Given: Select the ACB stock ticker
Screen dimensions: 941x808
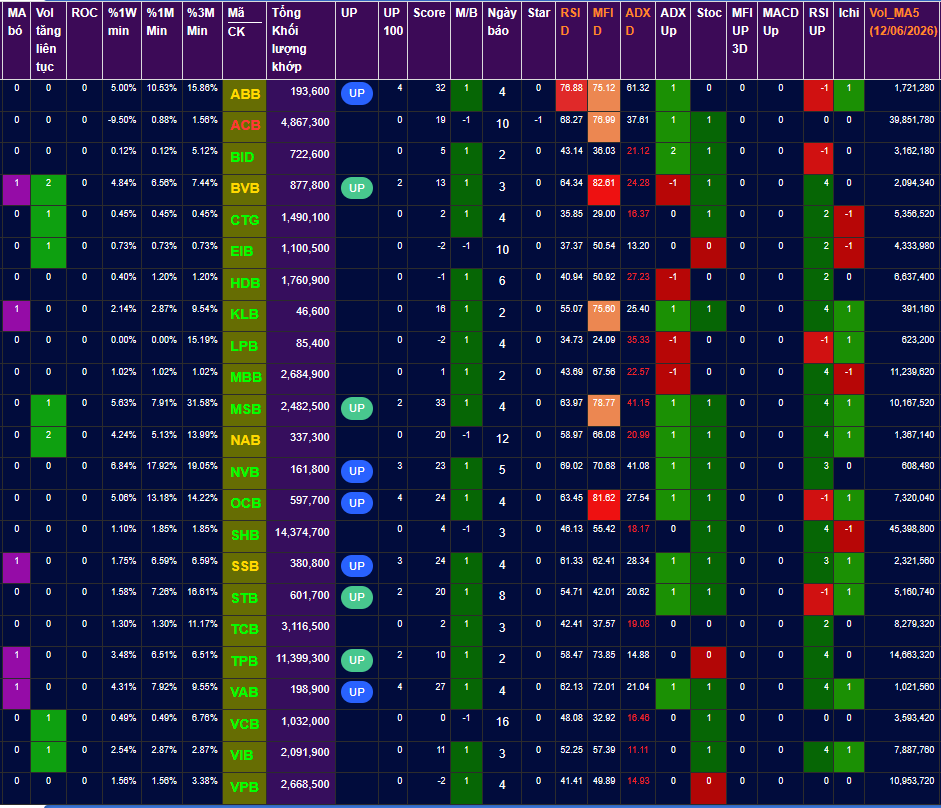Looking at the screenshot, I should (x=245, y=125).
